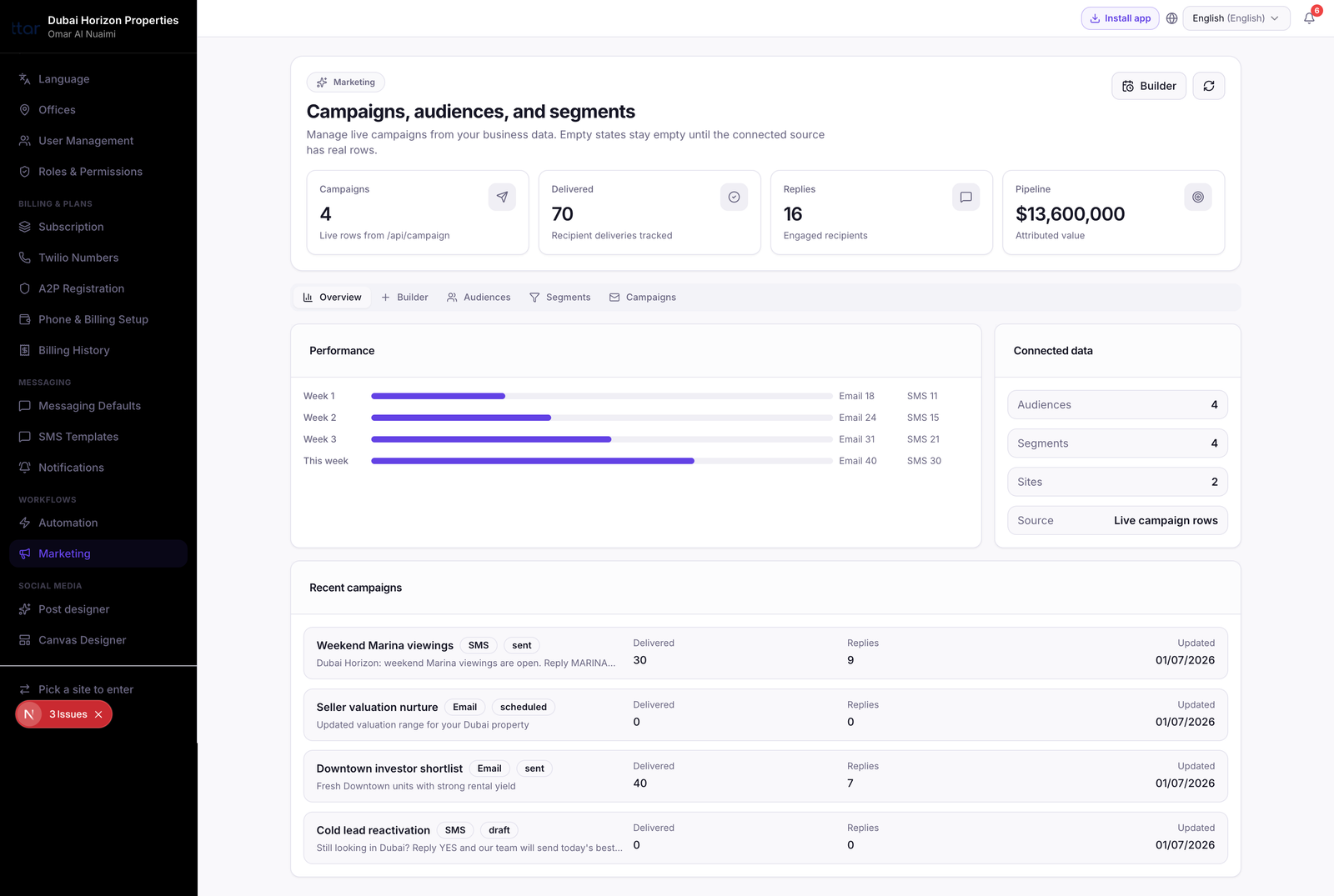Click the Builder button in header card
This screenshot has width=1334, height=896.
[x=1149, y=86]
